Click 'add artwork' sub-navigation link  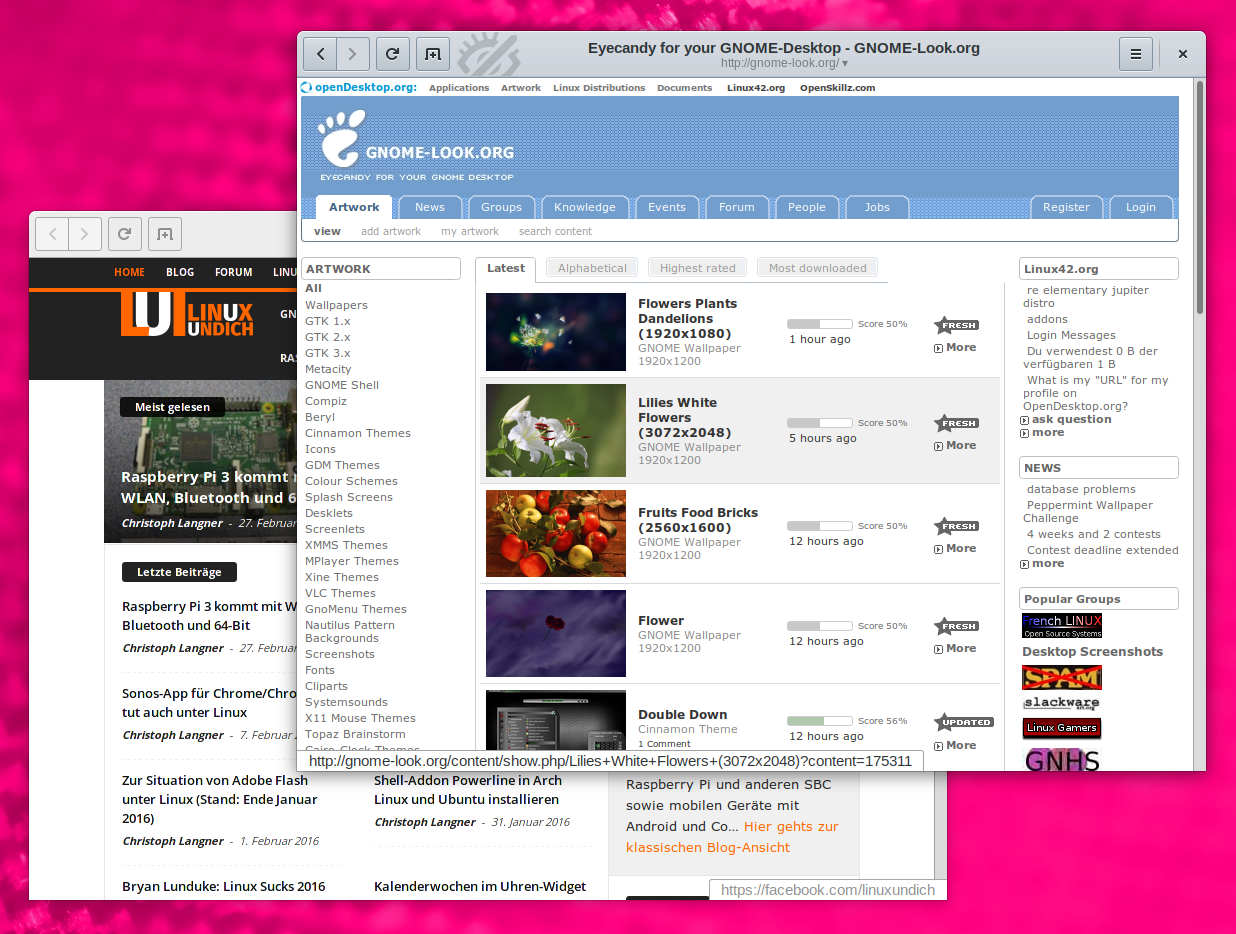[x=391, y=231]
